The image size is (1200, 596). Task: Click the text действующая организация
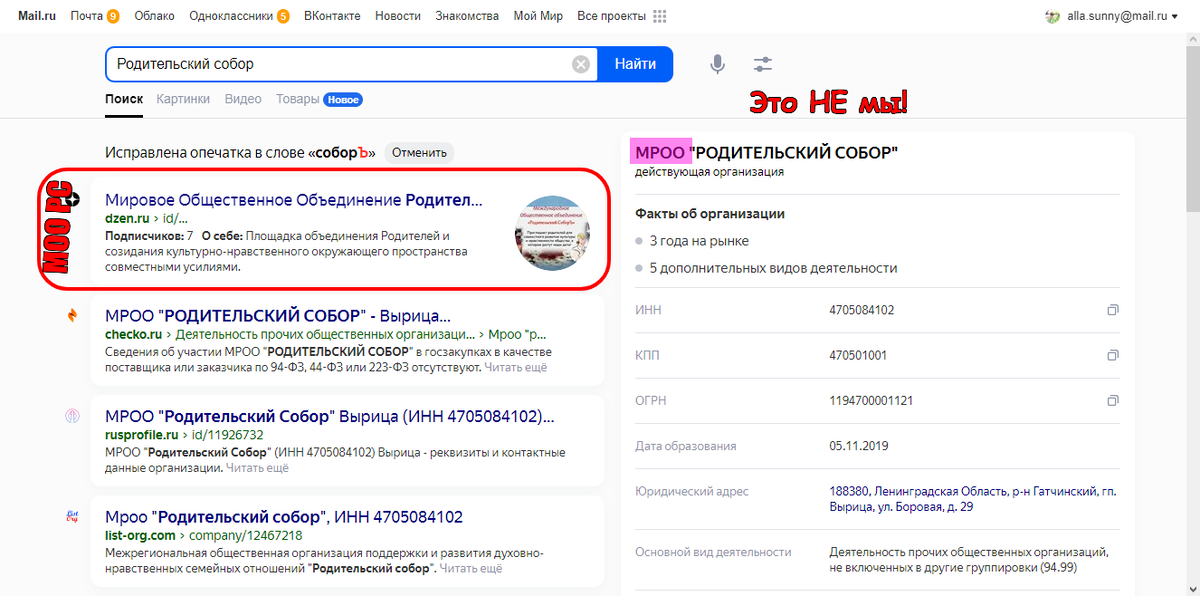709,172
